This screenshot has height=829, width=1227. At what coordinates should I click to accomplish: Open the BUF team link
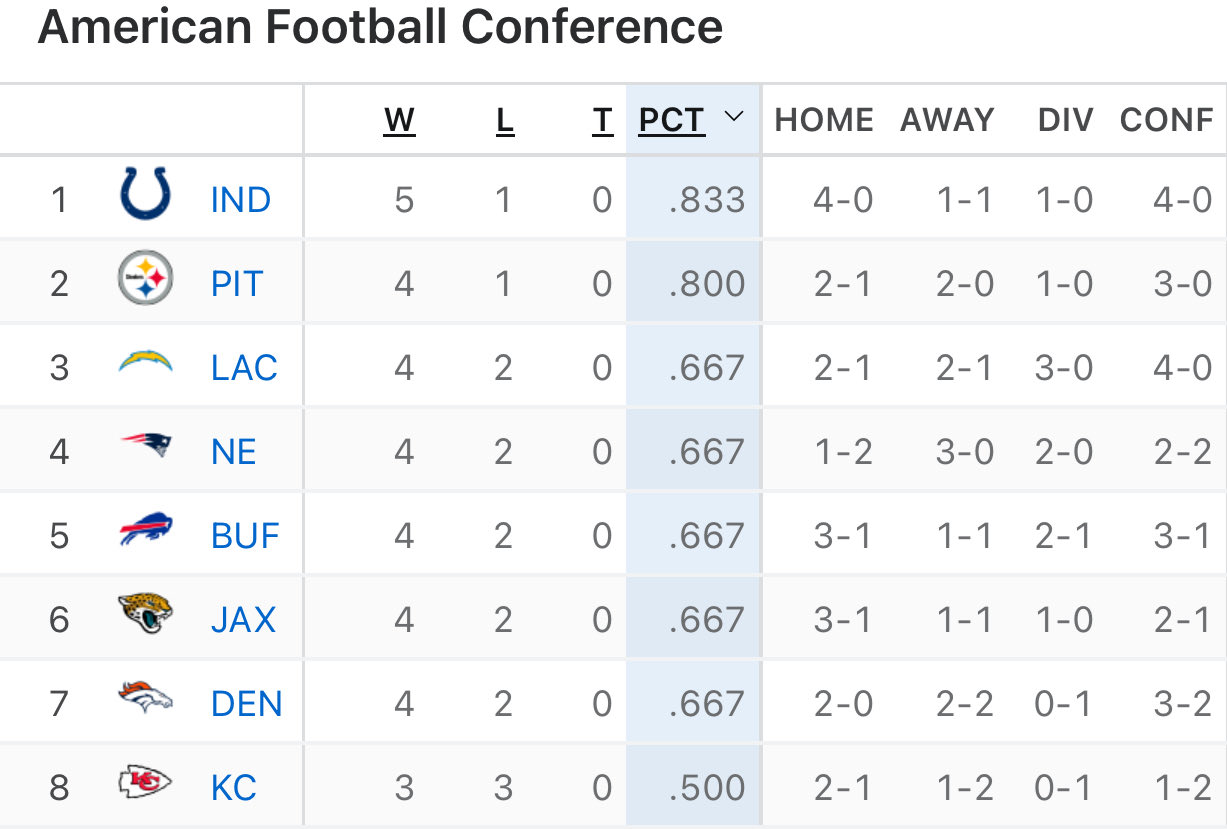coord(245,536)
